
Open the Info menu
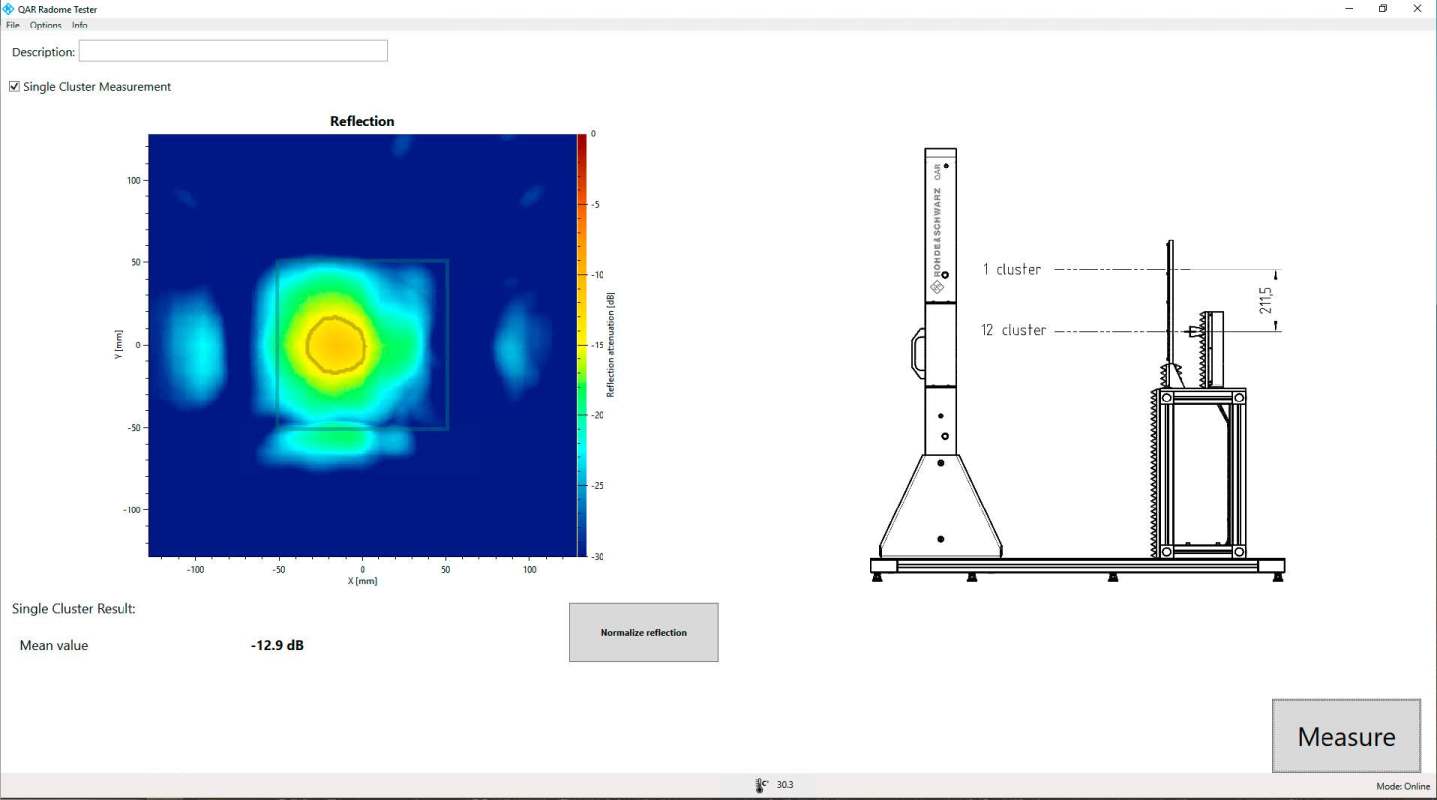80,25
